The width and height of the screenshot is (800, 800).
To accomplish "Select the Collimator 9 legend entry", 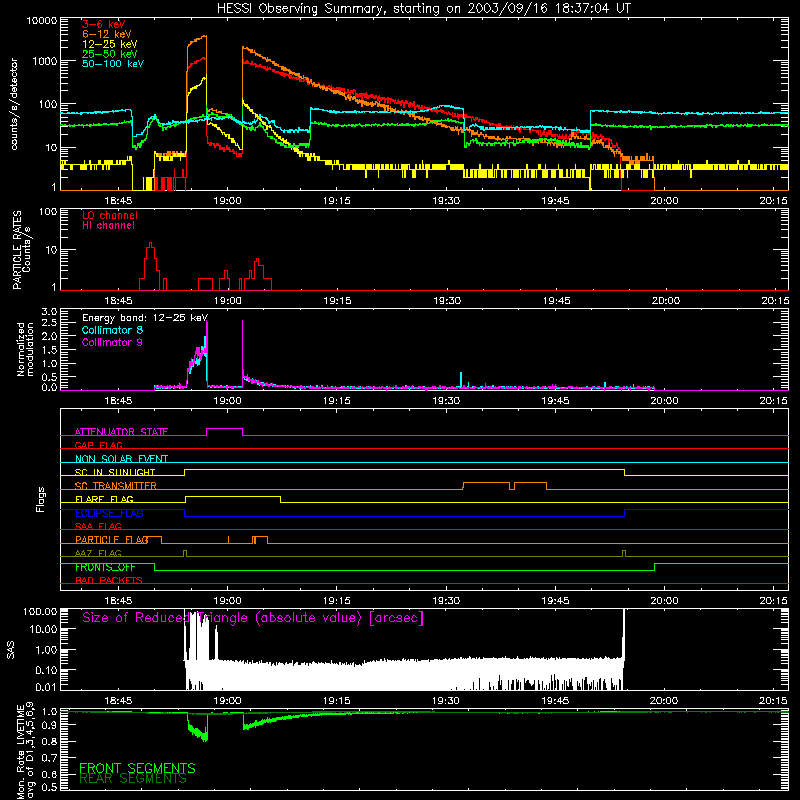I will [x=112, y=342].
